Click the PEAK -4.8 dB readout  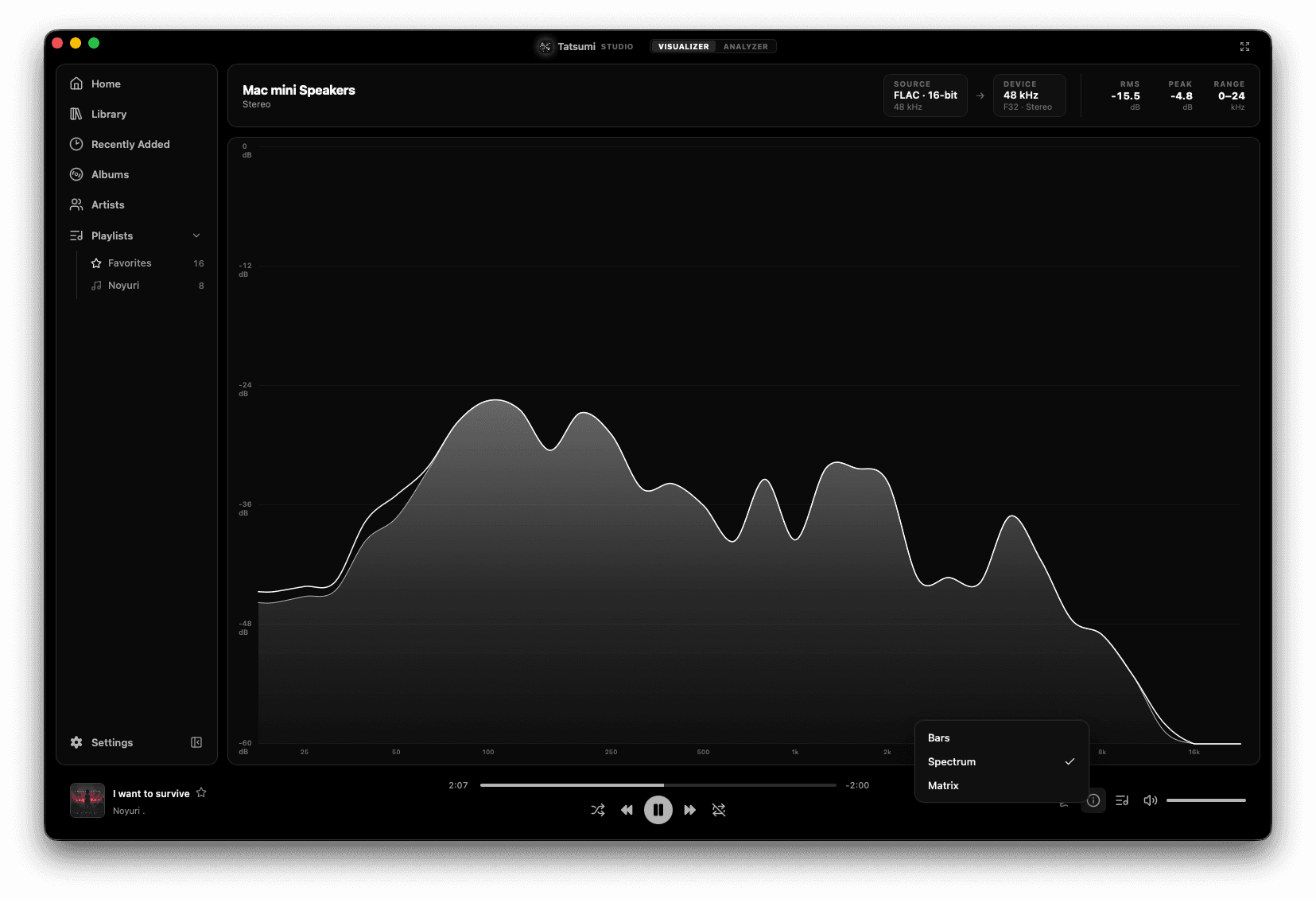[x=1181, y=95]
